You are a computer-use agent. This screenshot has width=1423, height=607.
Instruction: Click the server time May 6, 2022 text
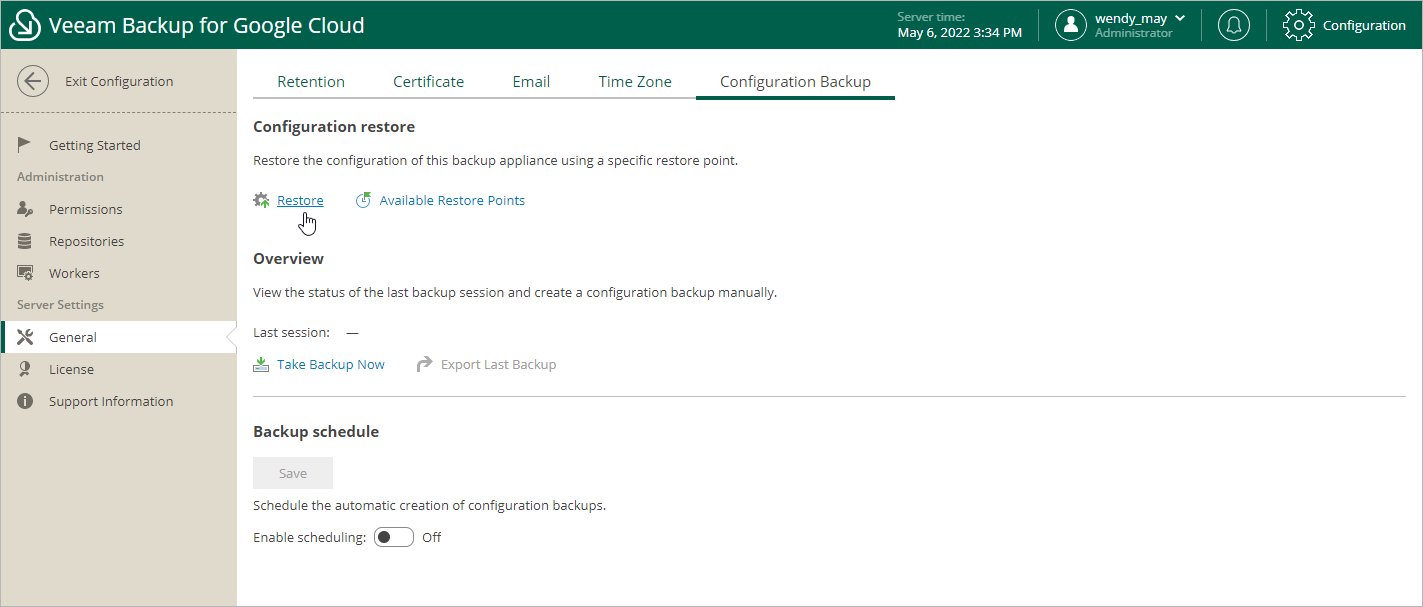(960, 33)
